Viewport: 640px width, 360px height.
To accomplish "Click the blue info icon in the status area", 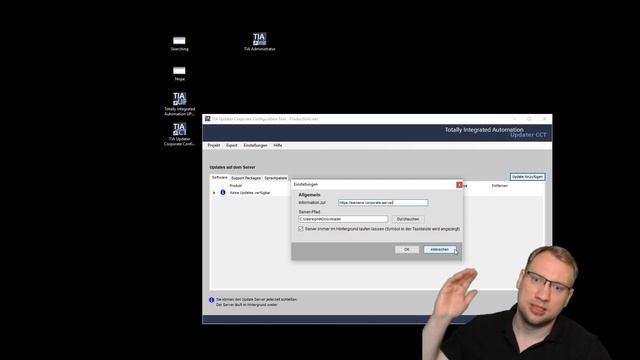I will point(211,300).
